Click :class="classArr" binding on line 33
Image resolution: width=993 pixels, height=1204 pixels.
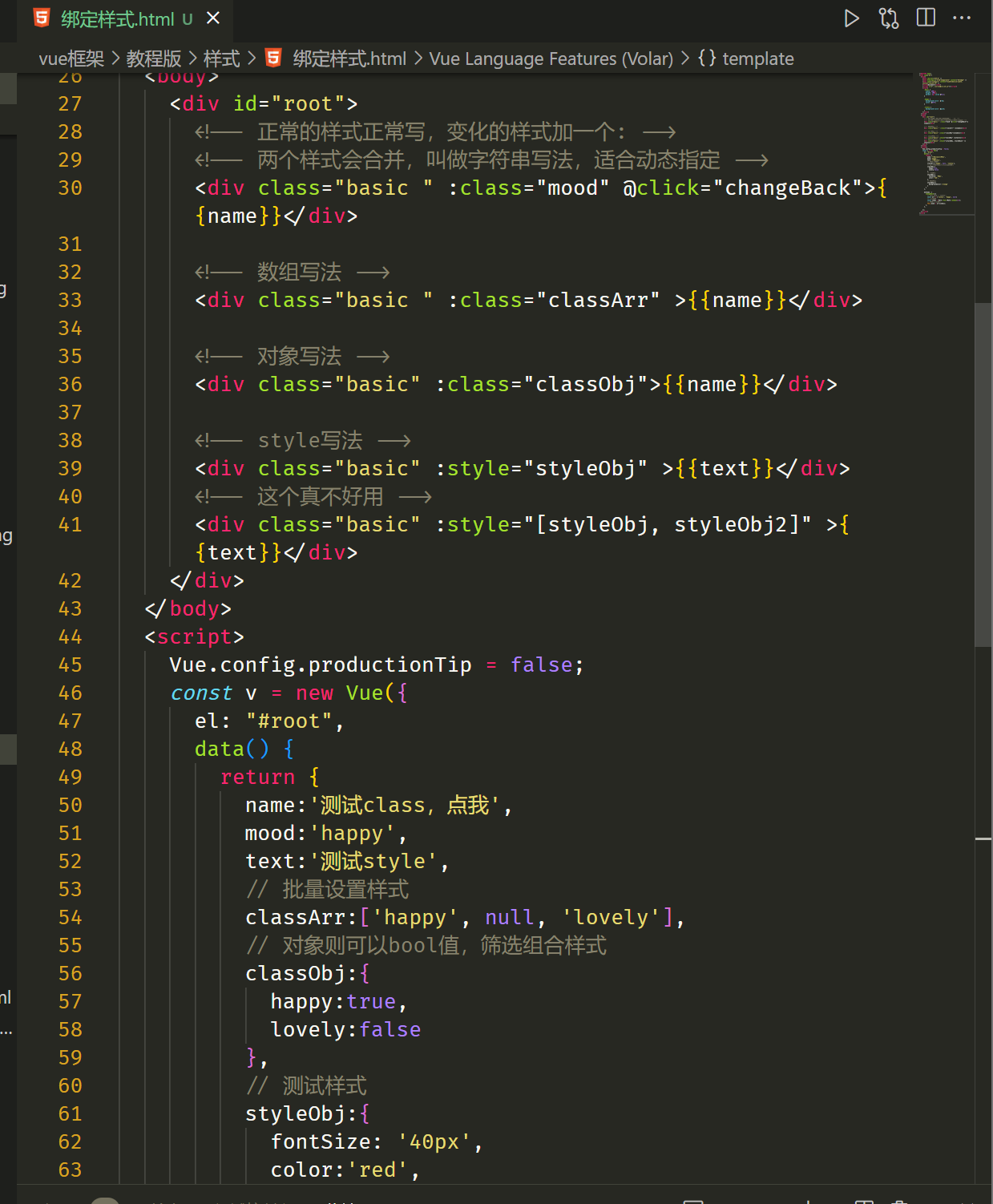[x=554, y=300]
